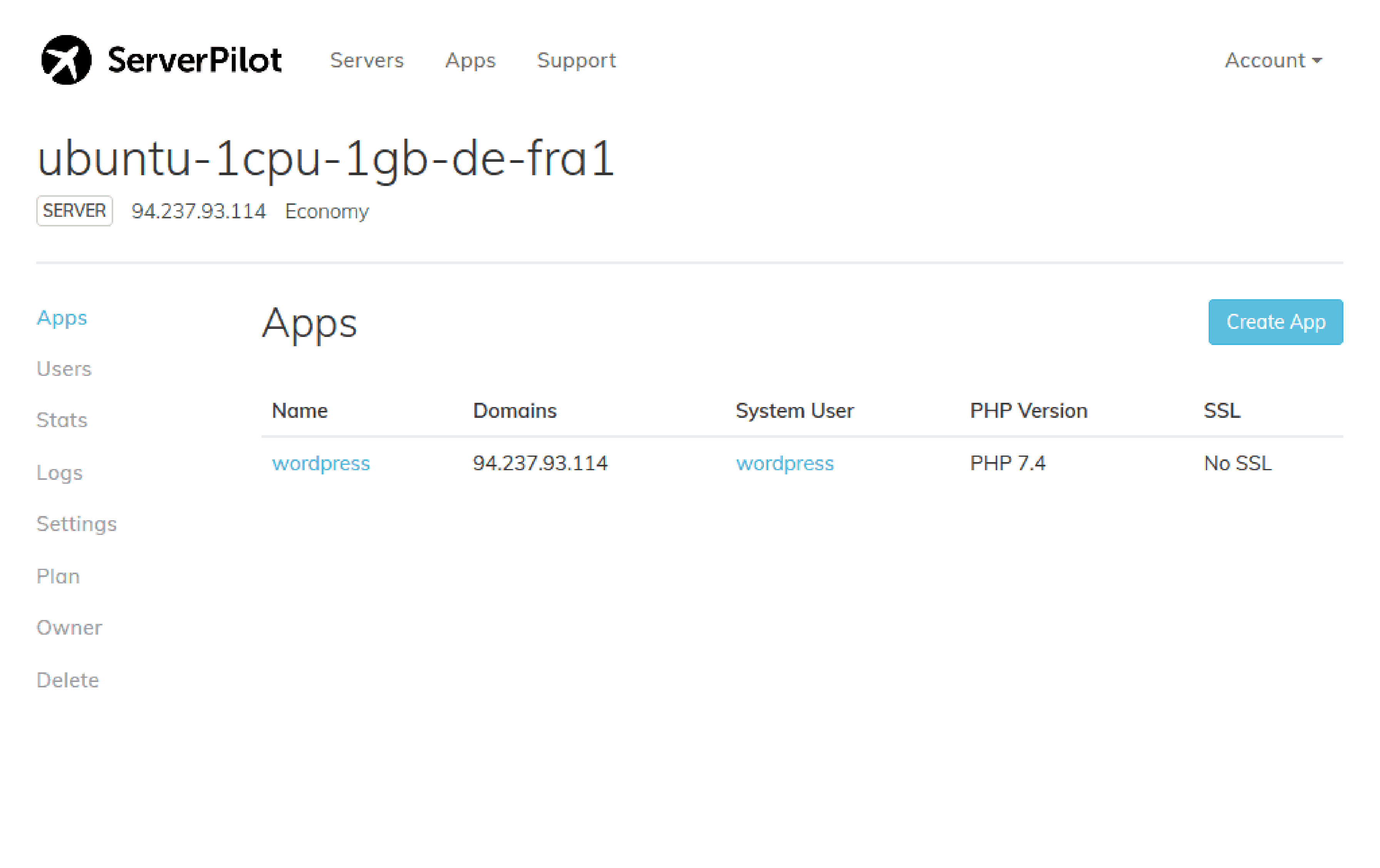
Task: Open the Servers navigation link
Action: coord(367,60)
